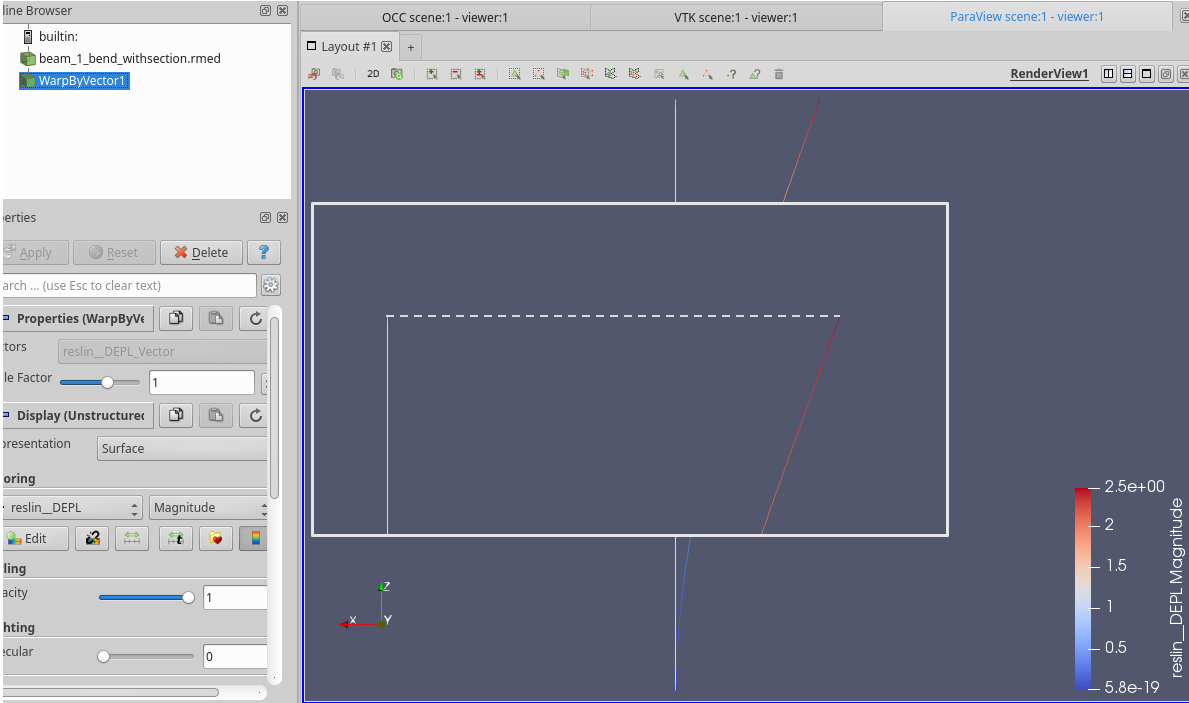This screenshot has height=703, width=1189.
Task: Click Use Separate Color Map icon
Action: [93, 538]
